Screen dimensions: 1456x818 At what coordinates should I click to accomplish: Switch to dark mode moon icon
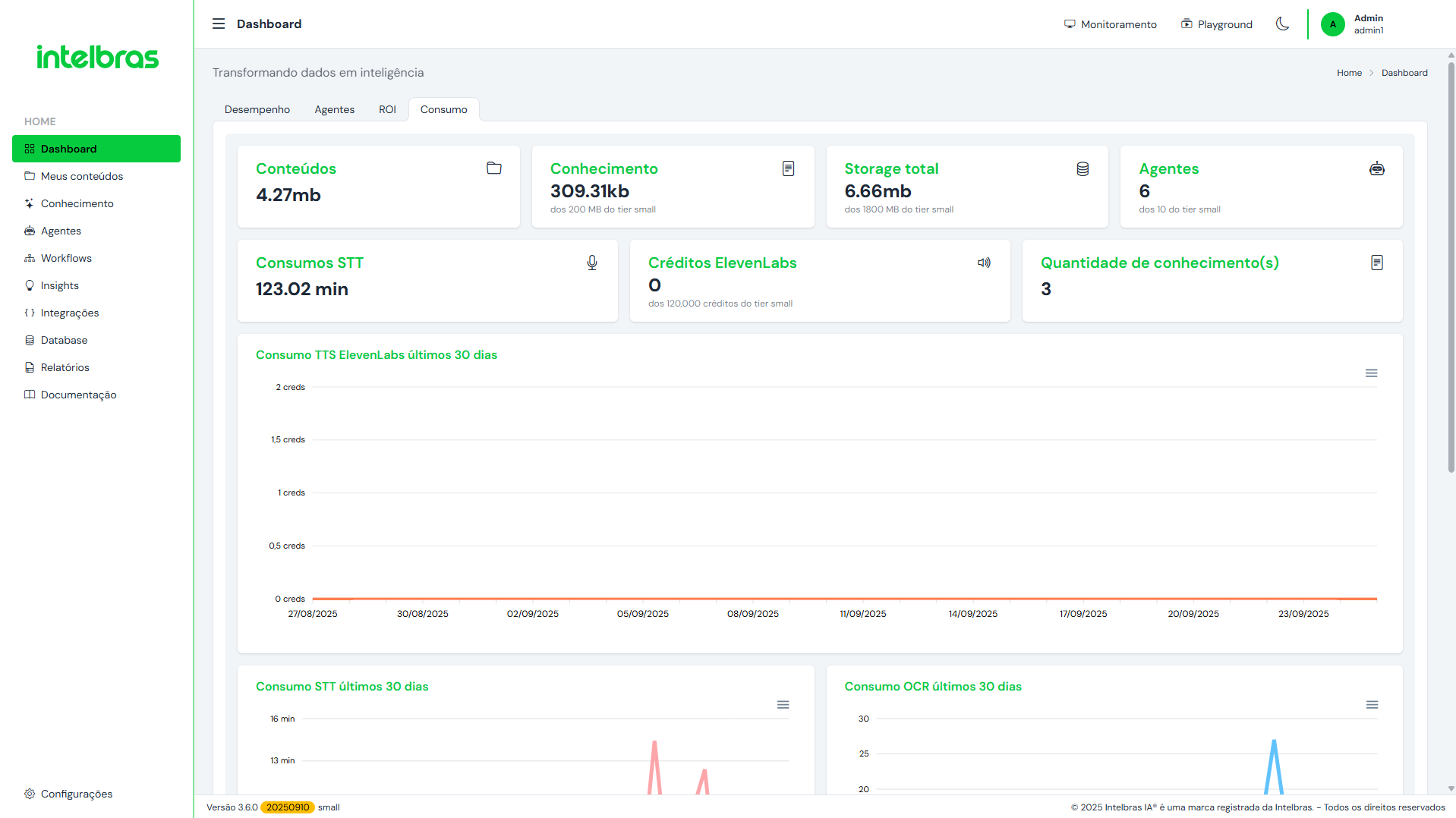pyautogui.click(x=1282, y=24)
